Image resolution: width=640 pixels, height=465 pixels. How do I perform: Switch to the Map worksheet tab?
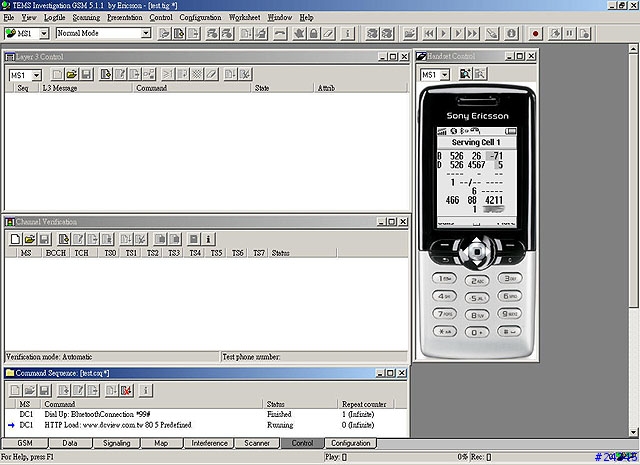click(161, 443)
